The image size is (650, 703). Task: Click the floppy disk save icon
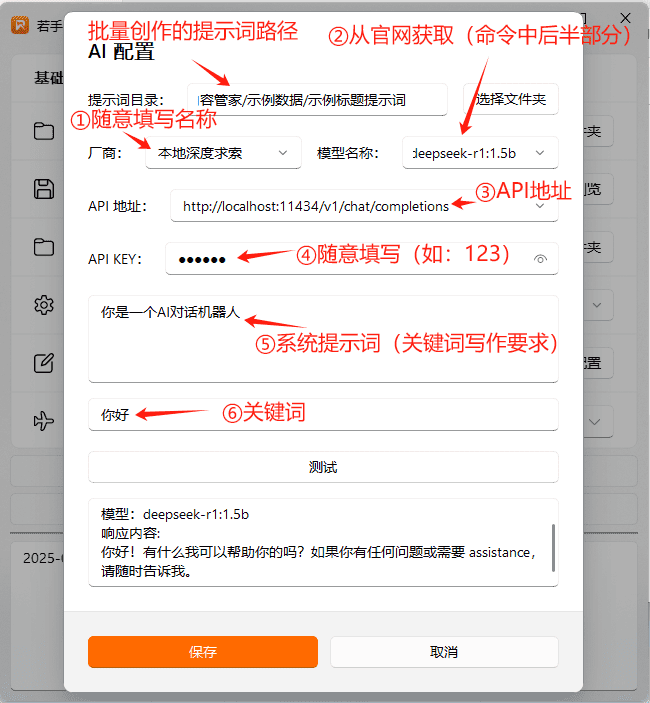43,189
